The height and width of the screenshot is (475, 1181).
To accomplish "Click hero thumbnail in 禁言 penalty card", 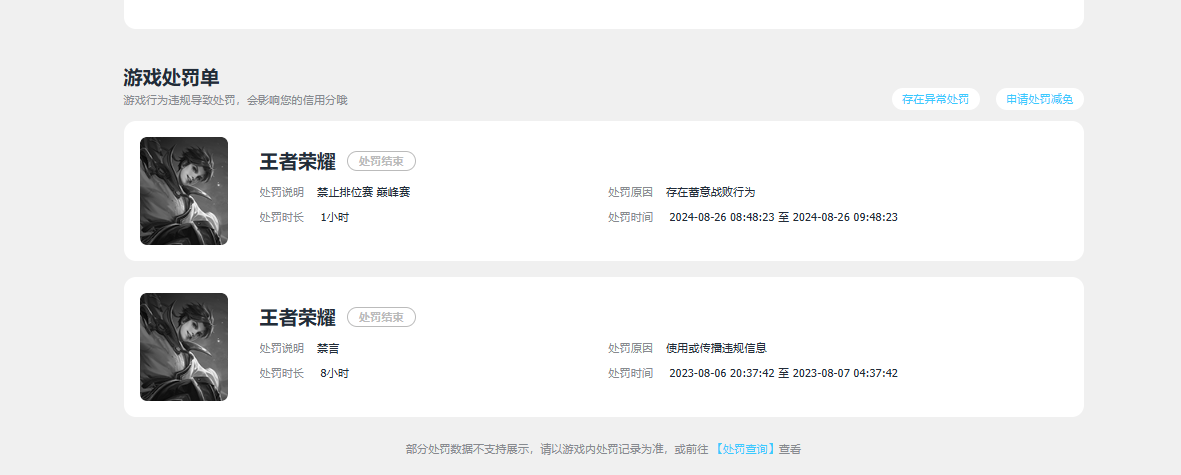I will [x=184, y=347].
